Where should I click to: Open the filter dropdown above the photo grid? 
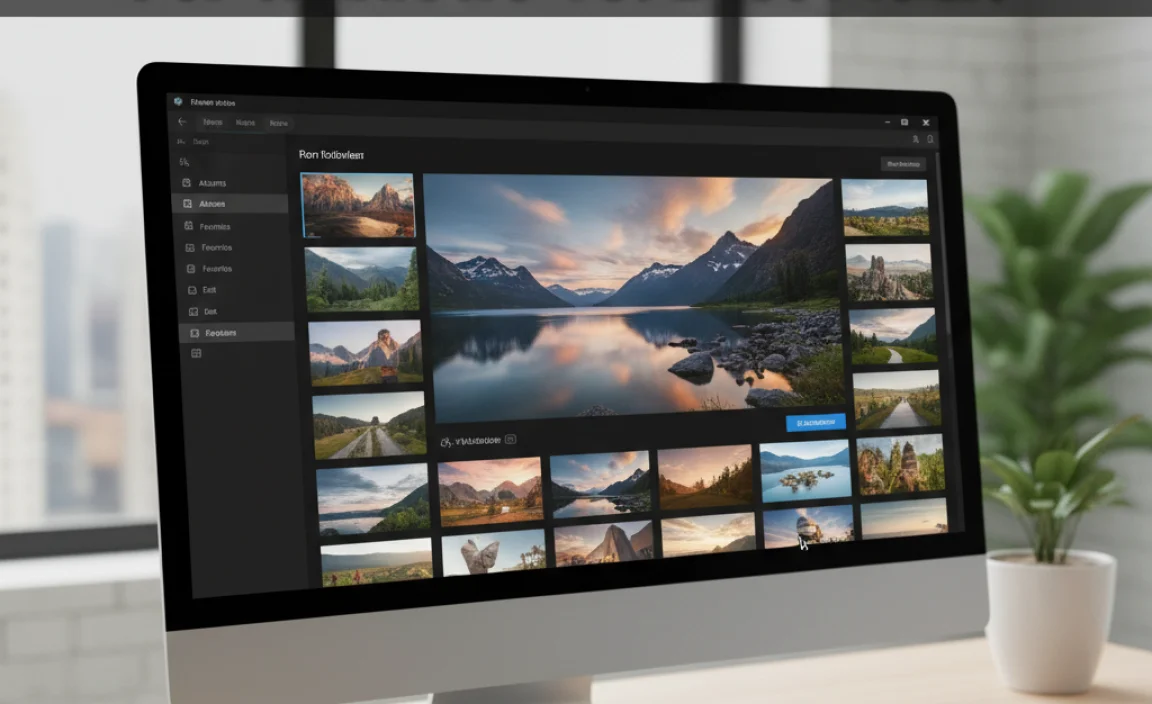pyautogui.click(x=902, y=163)
